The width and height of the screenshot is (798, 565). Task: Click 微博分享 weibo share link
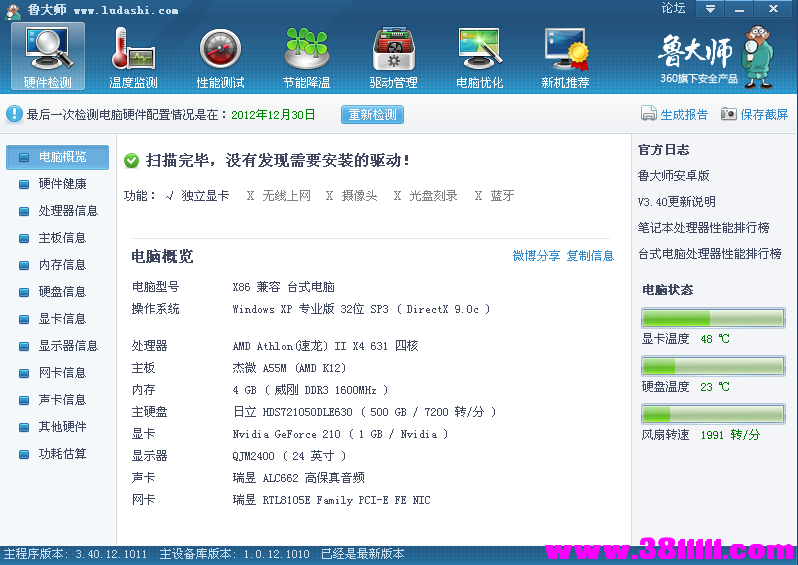(536, 256)
